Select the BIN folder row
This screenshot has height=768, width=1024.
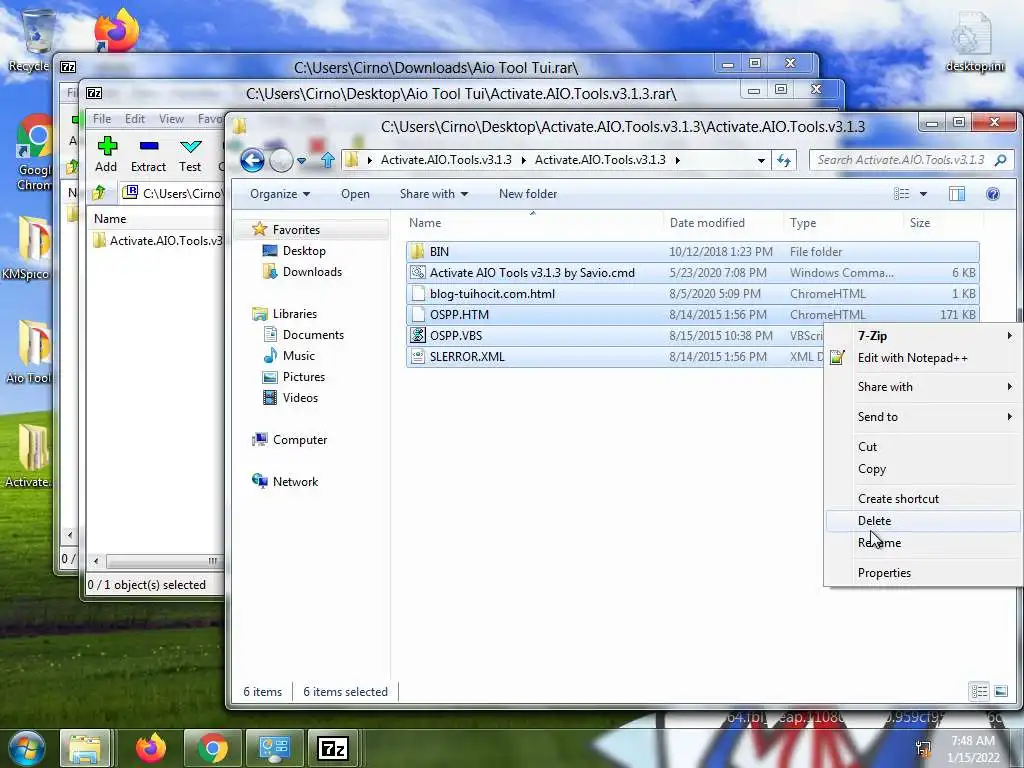coord(692,251)
